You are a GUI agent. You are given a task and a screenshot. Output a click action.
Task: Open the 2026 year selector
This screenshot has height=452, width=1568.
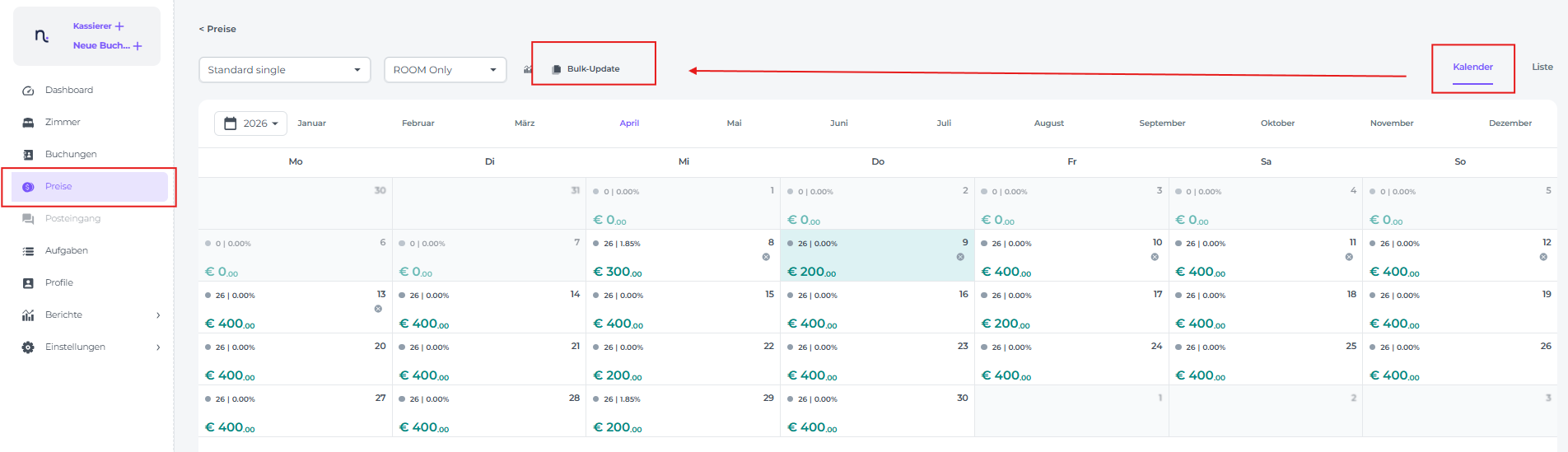pos(250,123)
